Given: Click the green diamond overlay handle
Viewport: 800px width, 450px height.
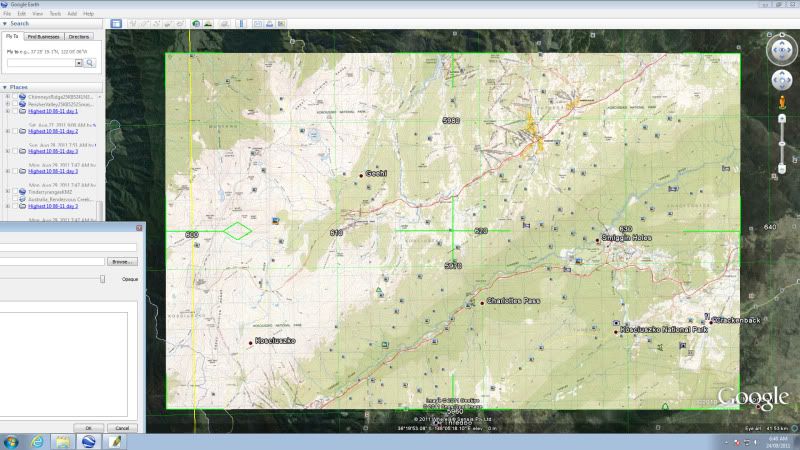Looking at the screenshot, I should [x=237, y=231].
